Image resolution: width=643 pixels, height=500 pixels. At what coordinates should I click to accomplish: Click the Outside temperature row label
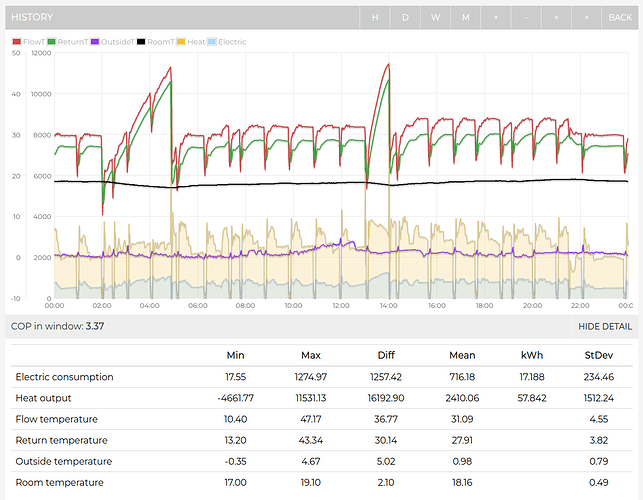[64, 461]
